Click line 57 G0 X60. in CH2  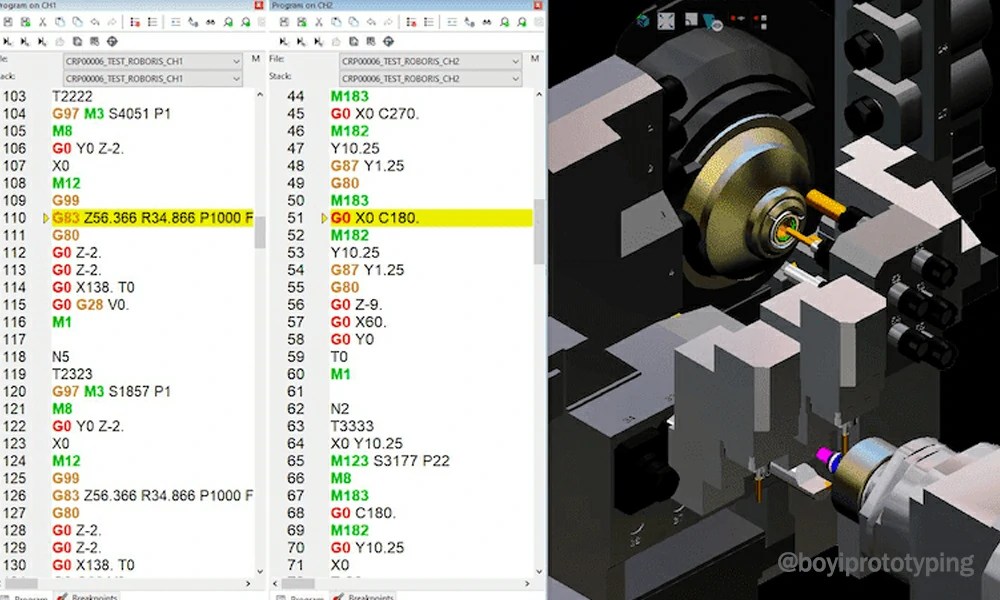[358, 322]
